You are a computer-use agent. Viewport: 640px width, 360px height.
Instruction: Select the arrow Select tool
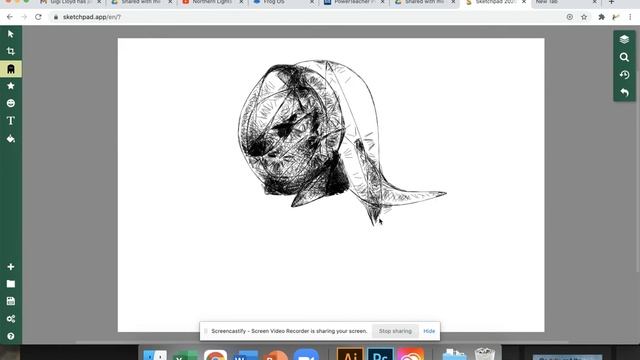pyautogui.click(x=11, y=34)
